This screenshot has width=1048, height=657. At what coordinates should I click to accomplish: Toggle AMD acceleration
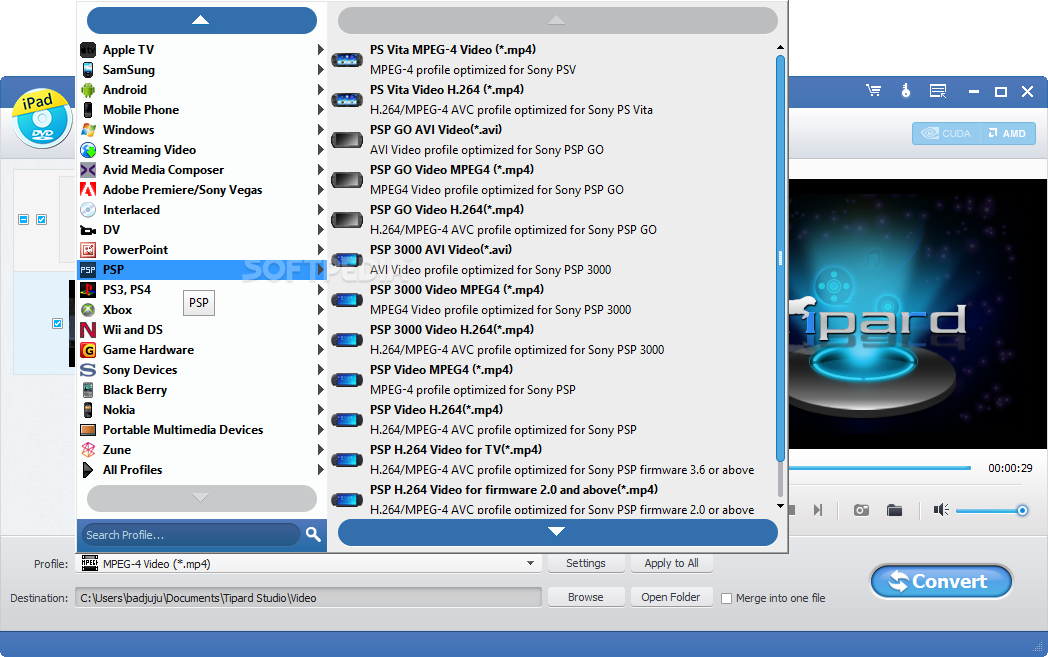pos(1007,133)
